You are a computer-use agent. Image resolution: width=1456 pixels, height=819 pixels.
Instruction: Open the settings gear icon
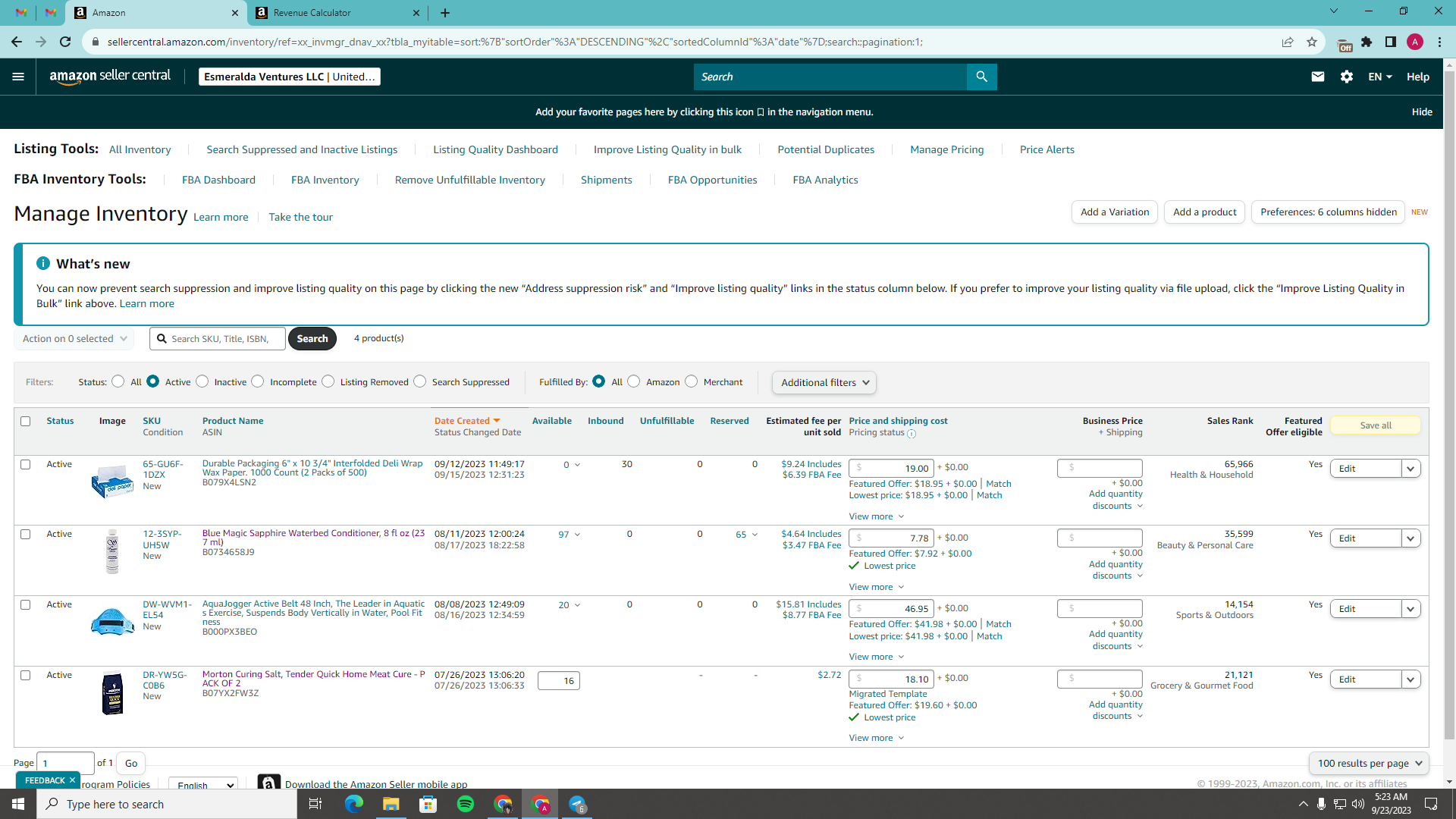point(1347,77)
